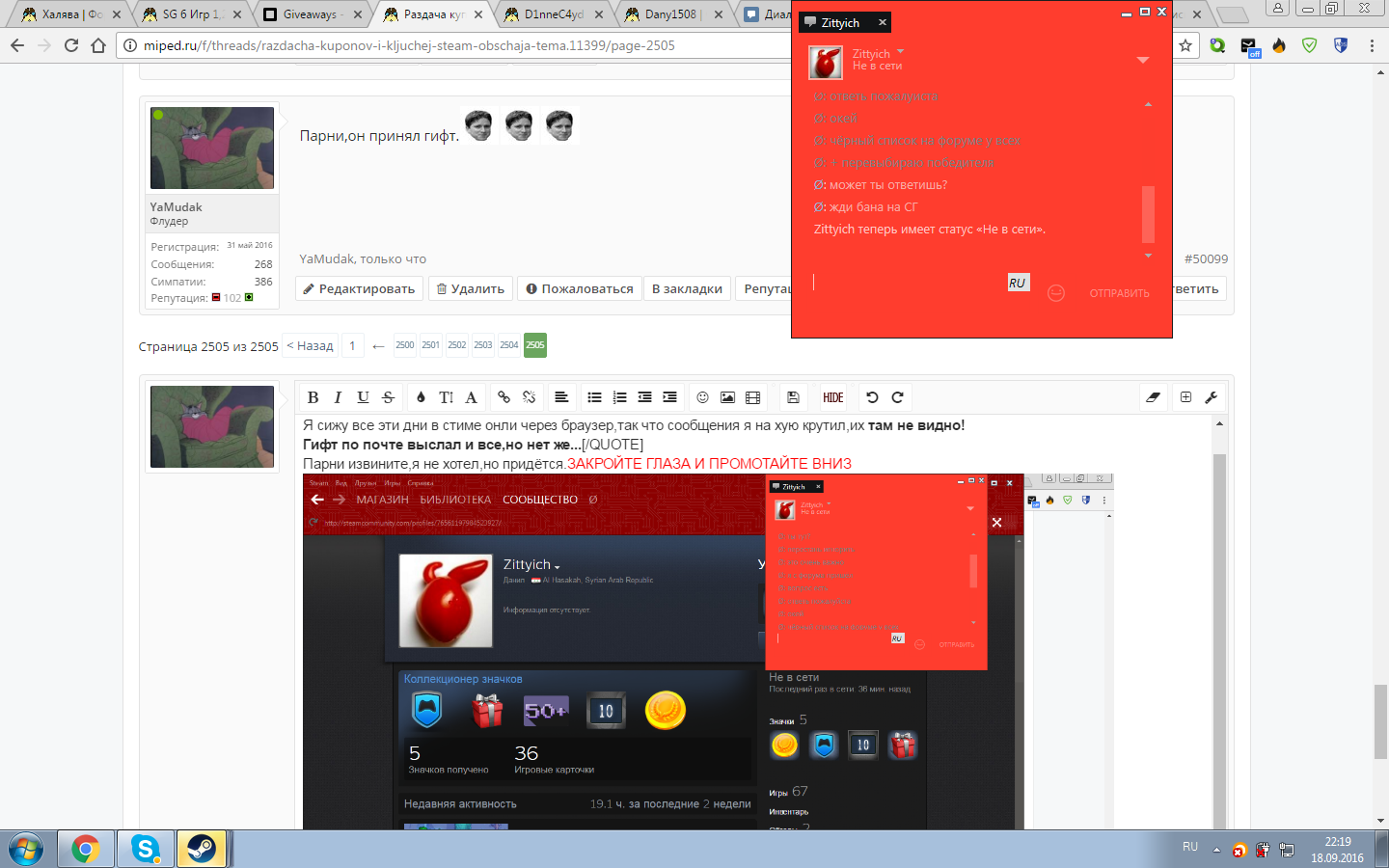Open the green shield Adguard extension
The height and width of the screenshot is (868, 1389).
pyautogui.click(x=1310, y=45)
